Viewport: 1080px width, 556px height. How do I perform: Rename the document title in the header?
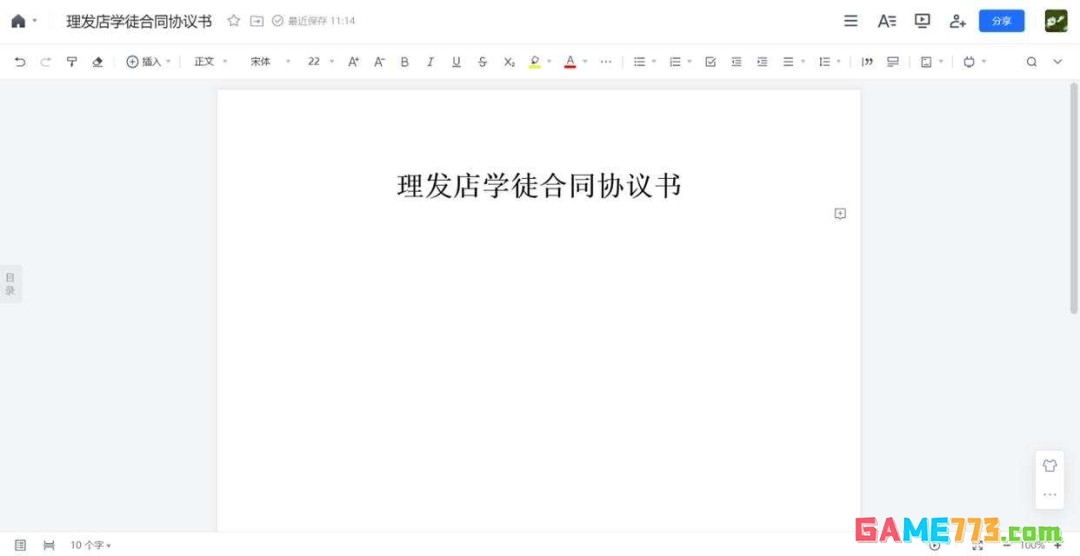(x=138, y=21)
